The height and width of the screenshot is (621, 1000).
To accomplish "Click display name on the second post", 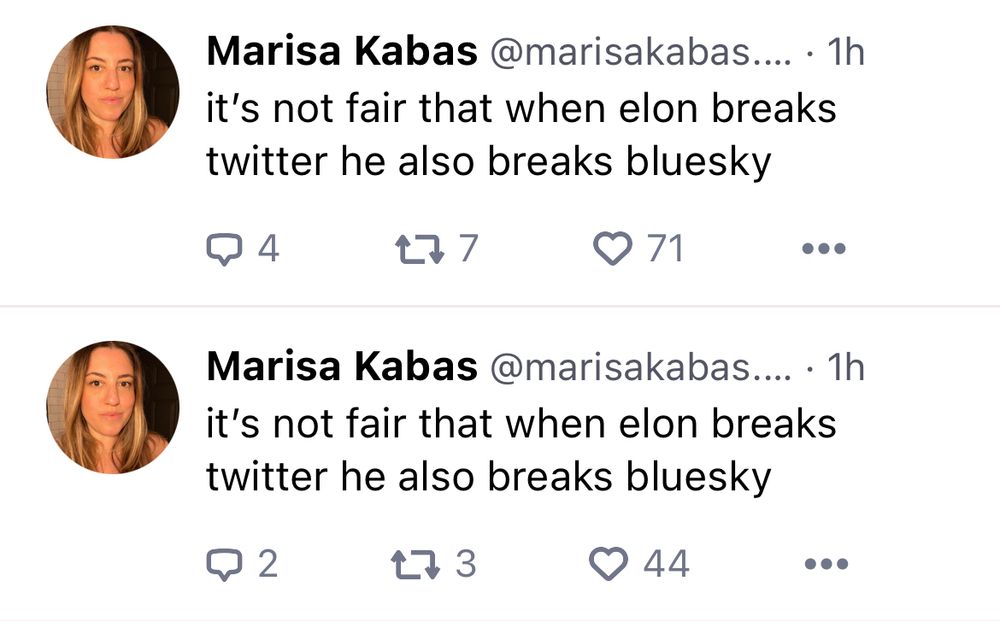I will tap(341, 368).
